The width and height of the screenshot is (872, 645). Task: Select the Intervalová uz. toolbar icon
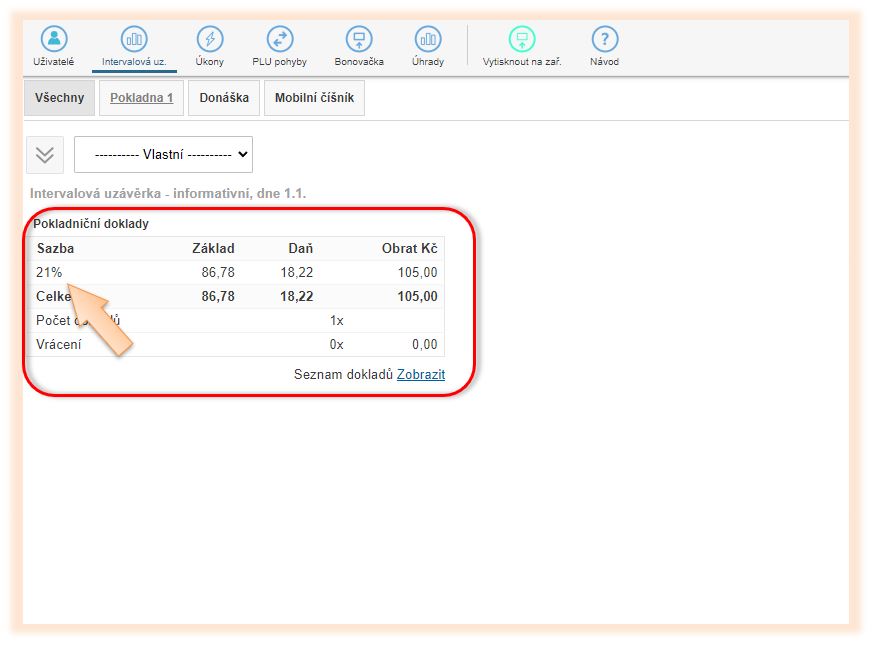pyautogui.click(x=134, y=40)
